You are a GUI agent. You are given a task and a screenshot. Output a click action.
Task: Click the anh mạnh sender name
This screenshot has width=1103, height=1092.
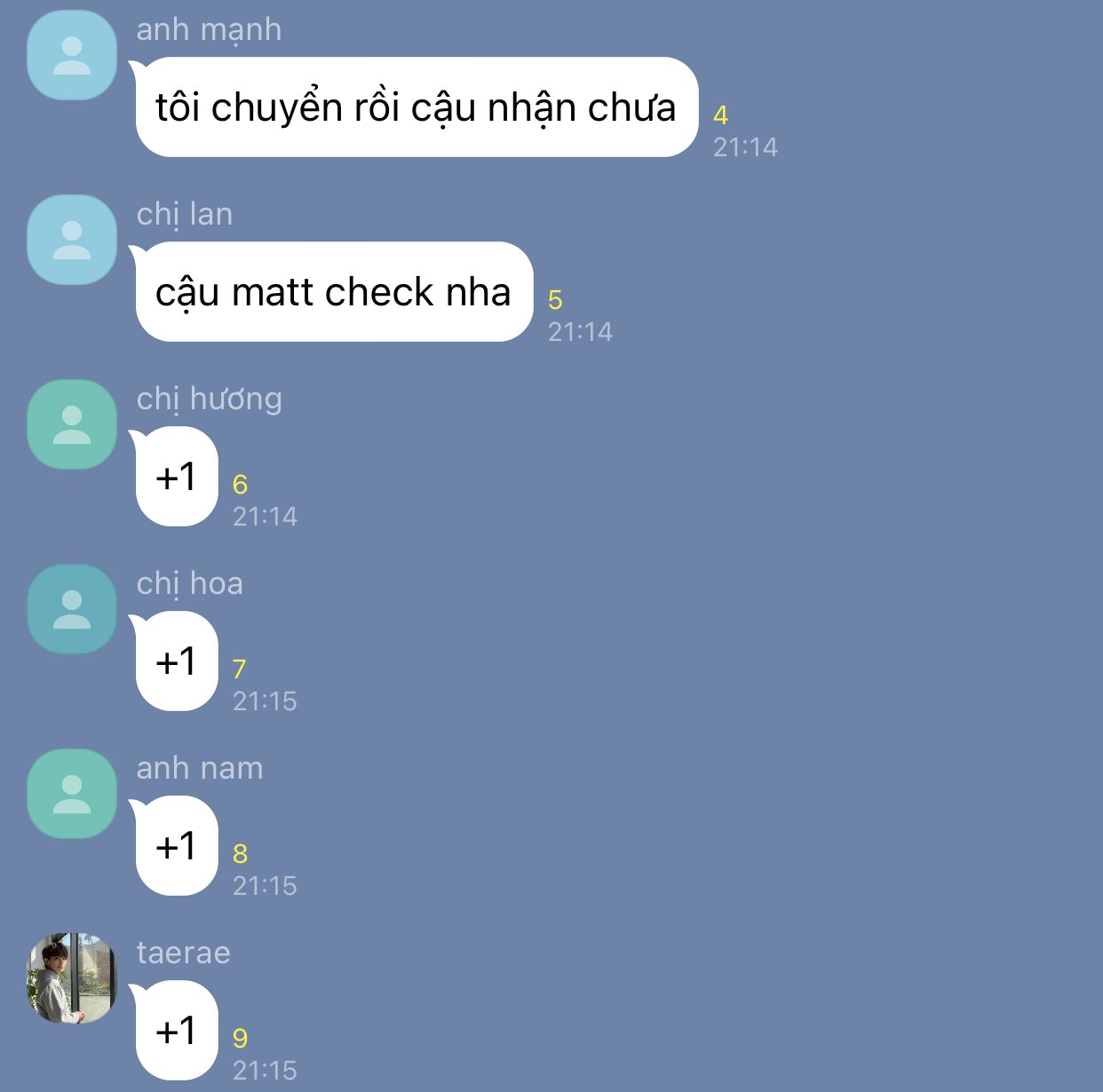pyautogui.click(x=209, y=30)
